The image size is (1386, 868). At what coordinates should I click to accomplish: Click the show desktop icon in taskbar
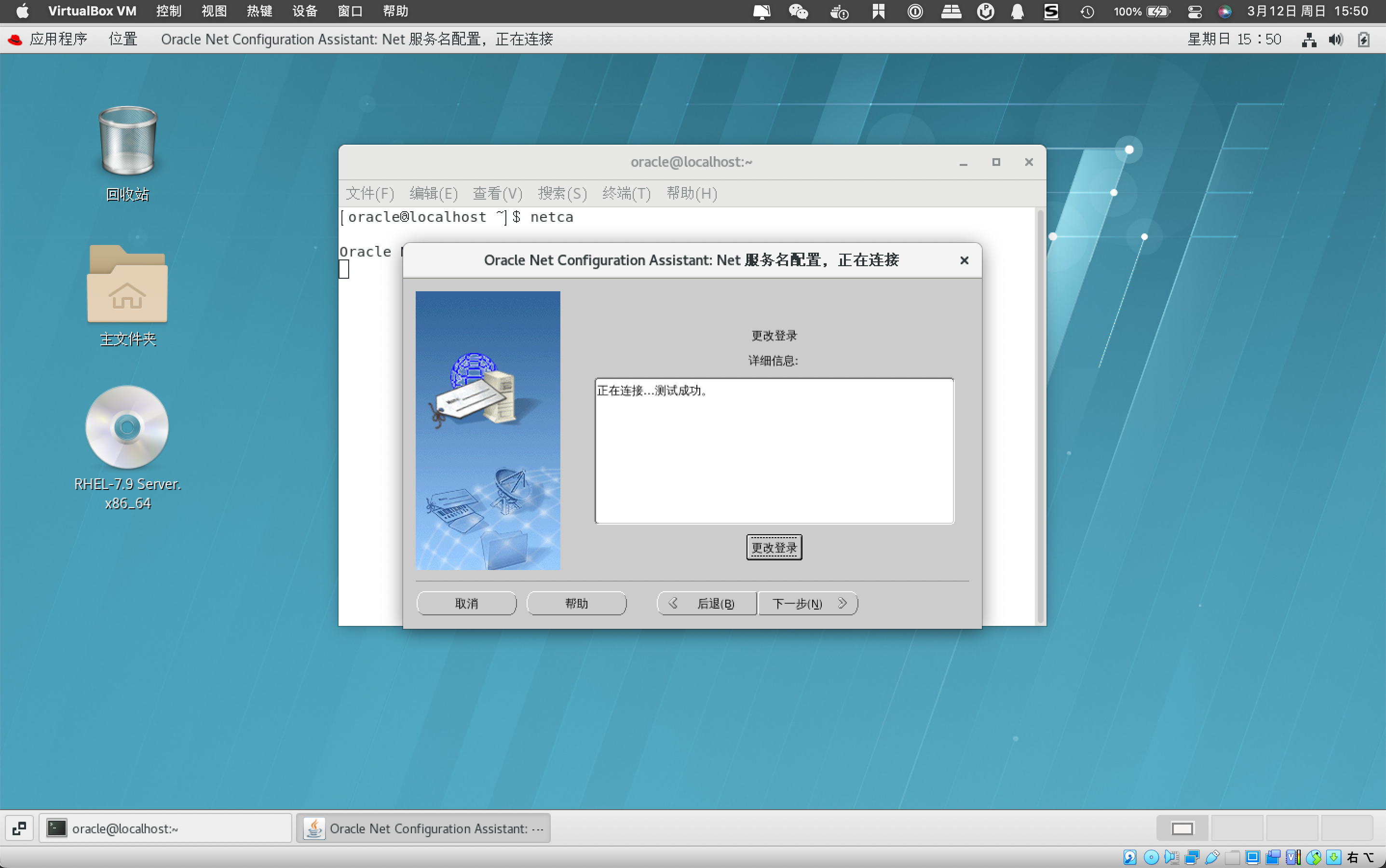pos(19,828)
